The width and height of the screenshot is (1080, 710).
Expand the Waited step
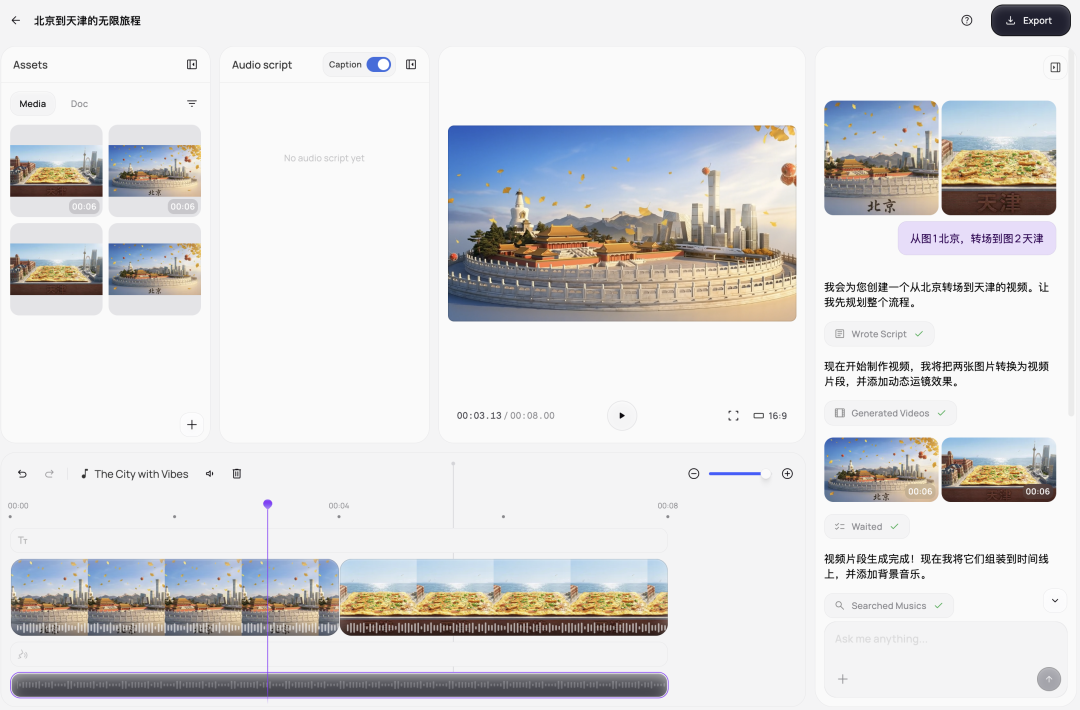tap(867, 527)
